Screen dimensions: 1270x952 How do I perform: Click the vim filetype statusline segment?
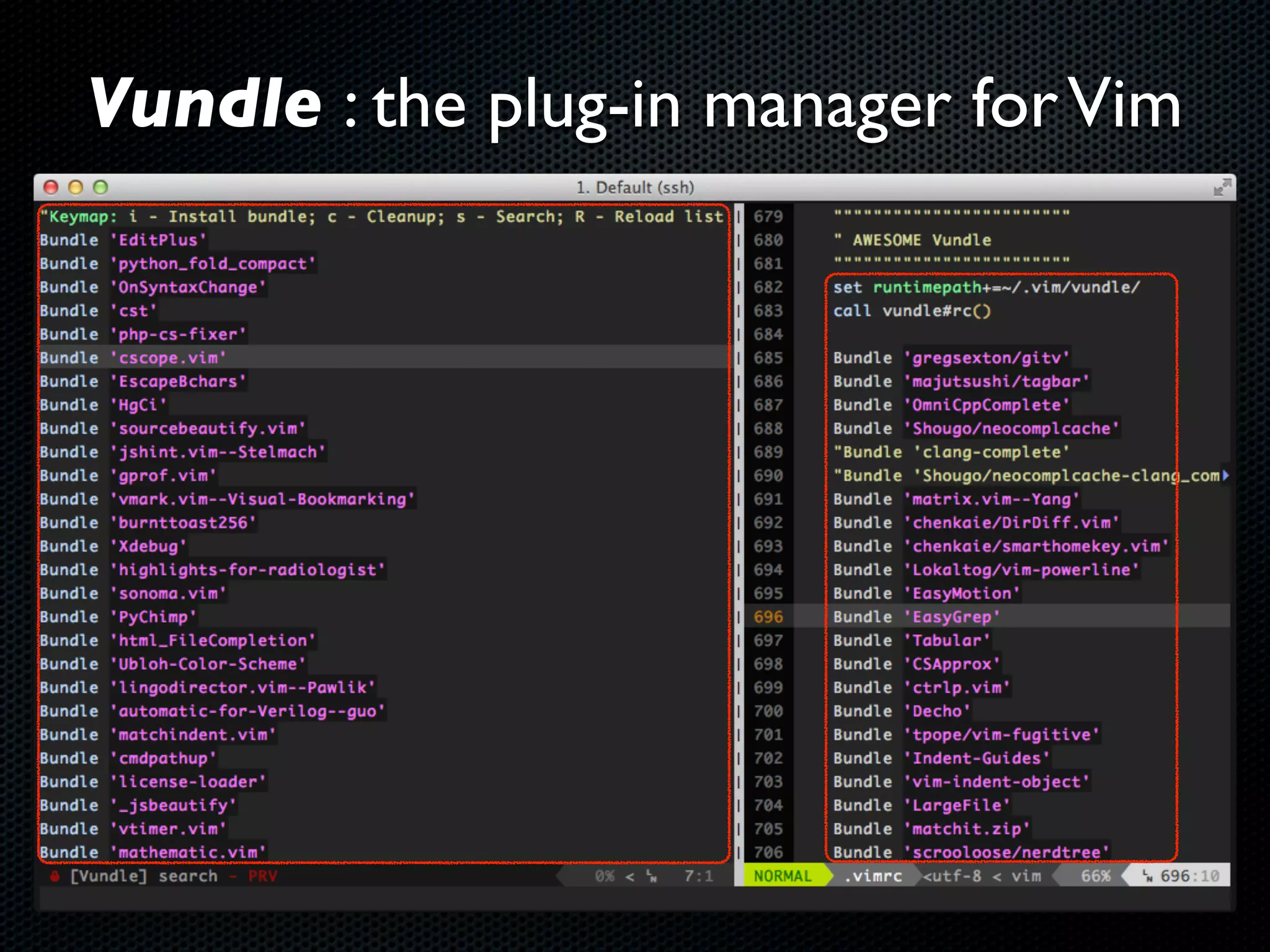1026,876
